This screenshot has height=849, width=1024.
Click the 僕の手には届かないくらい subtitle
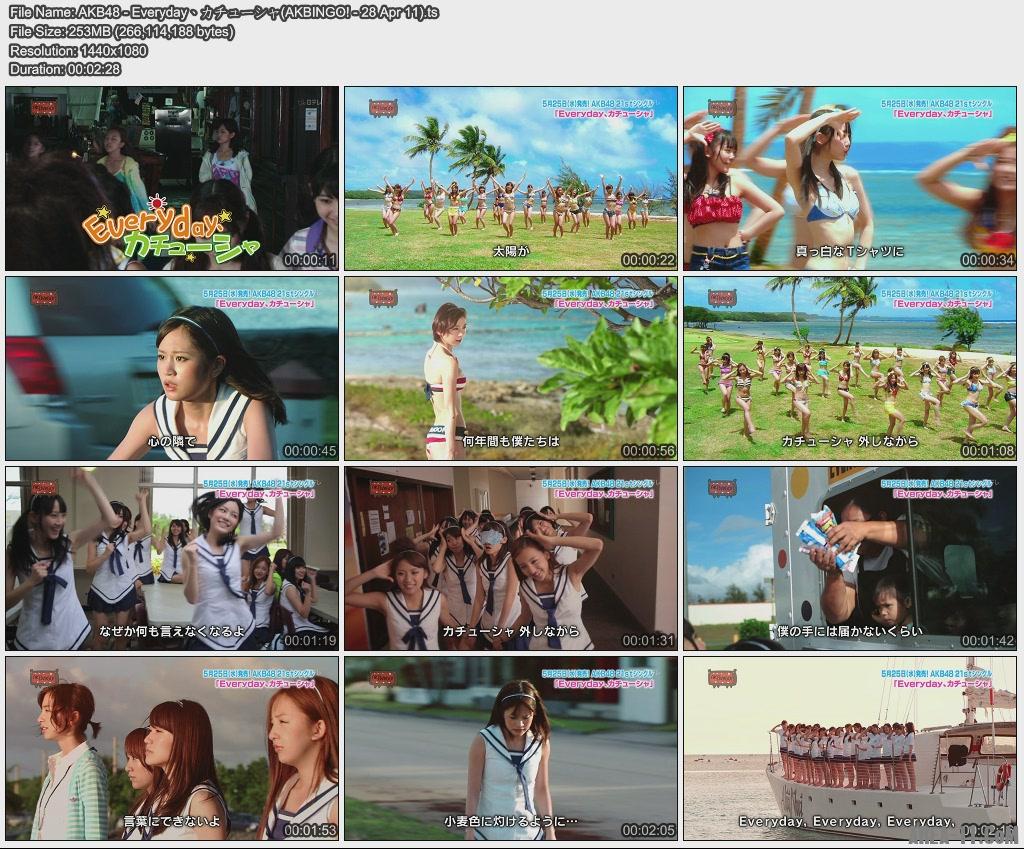(x=850, y=631)
